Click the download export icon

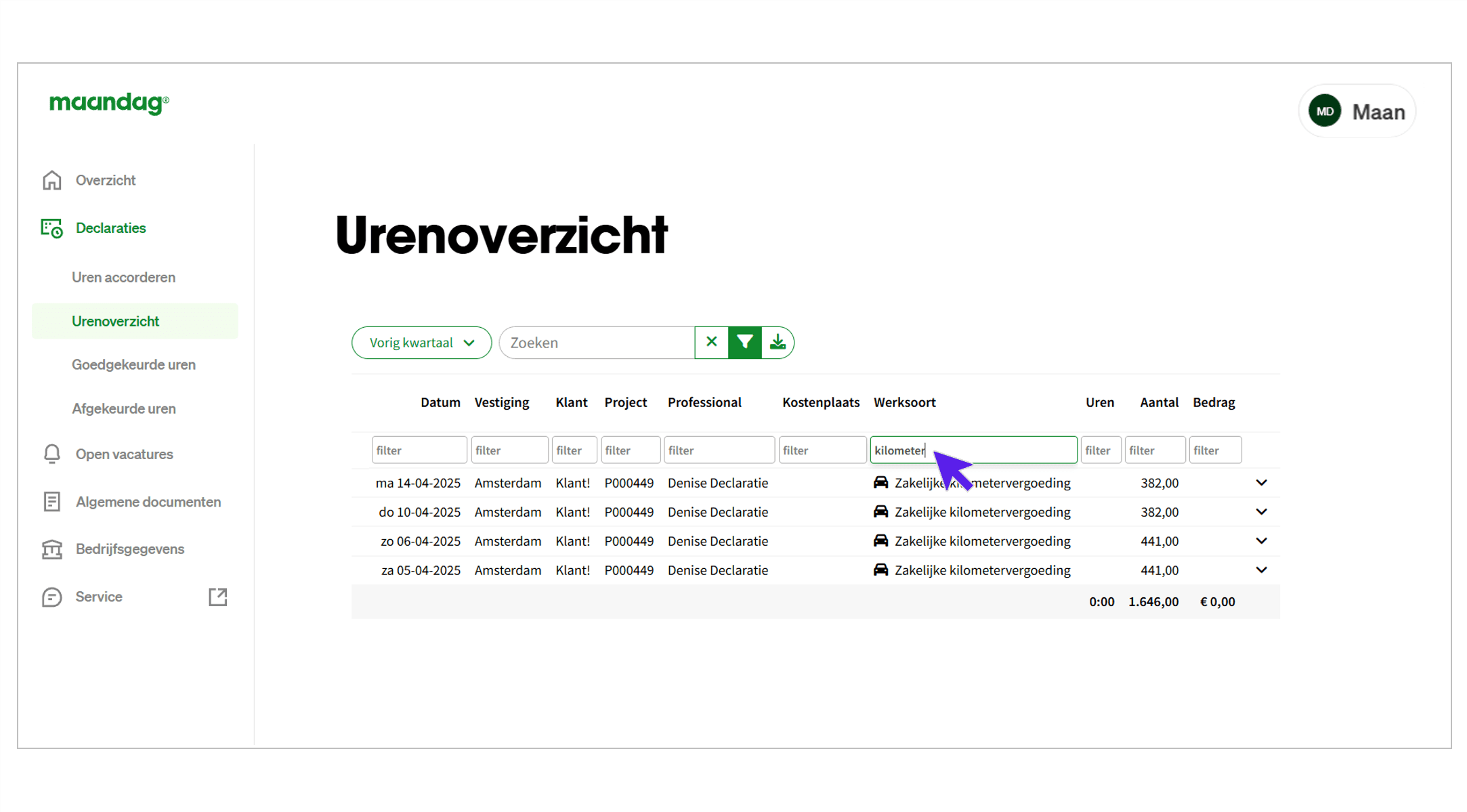778,343
